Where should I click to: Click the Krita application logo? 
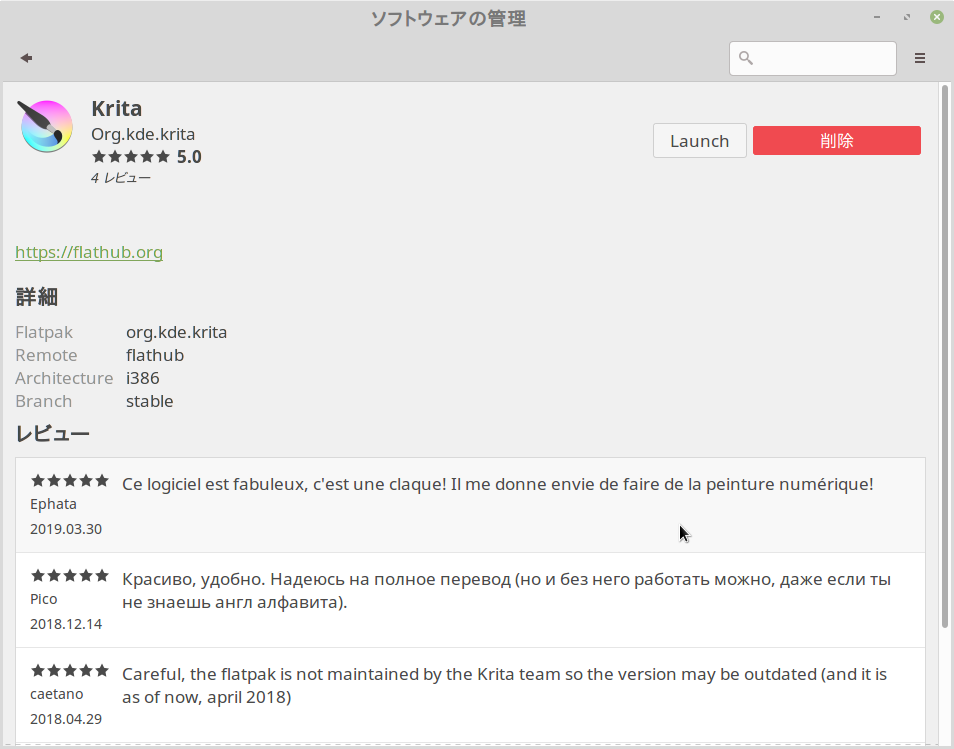(x=46, y=126)
